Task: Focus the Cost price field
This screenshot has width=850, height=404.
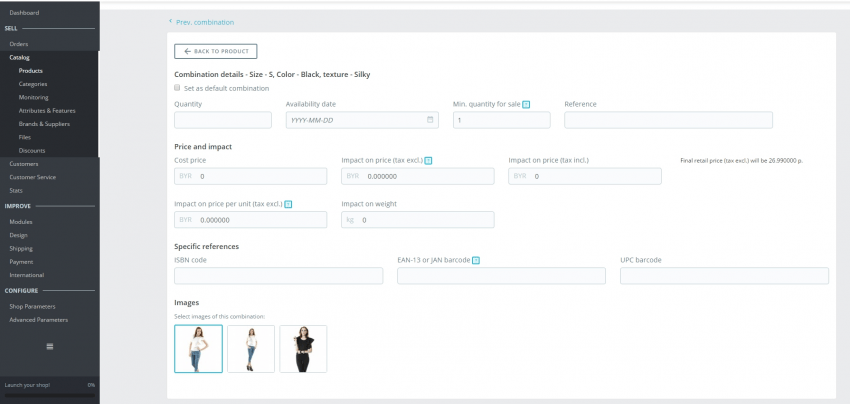Action: tap(250, 176)
